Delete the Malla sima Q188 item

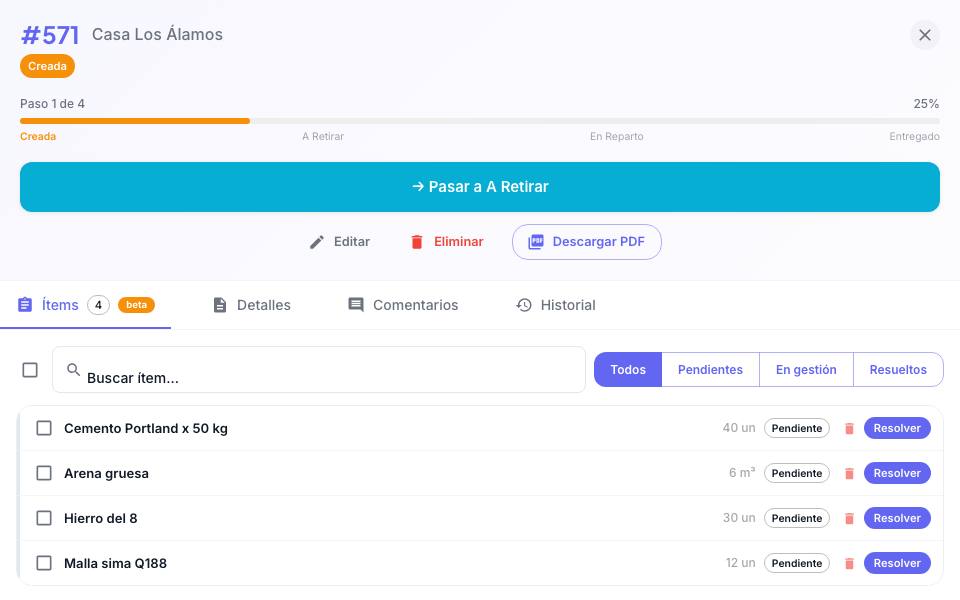pyautogui.click(x=849, y=563)
